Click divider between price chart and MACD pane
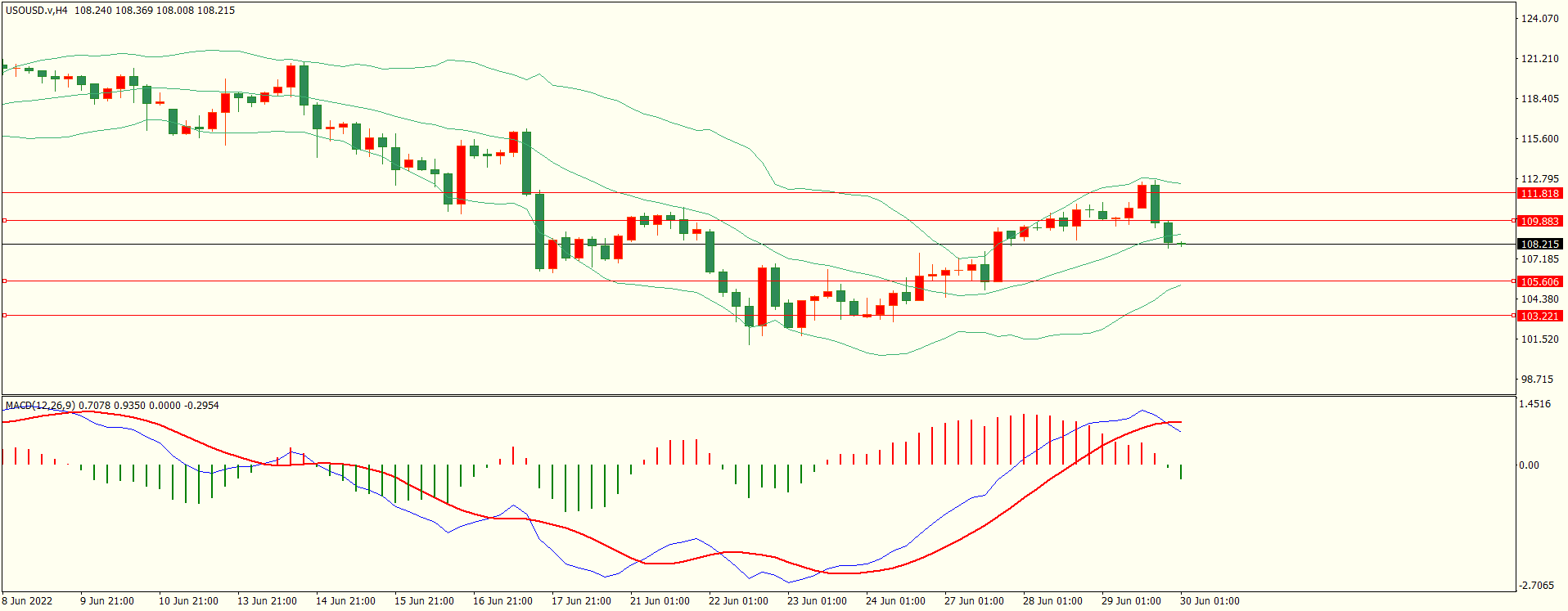Screen dimensions: 1568x611 click(x=758, y=396)
